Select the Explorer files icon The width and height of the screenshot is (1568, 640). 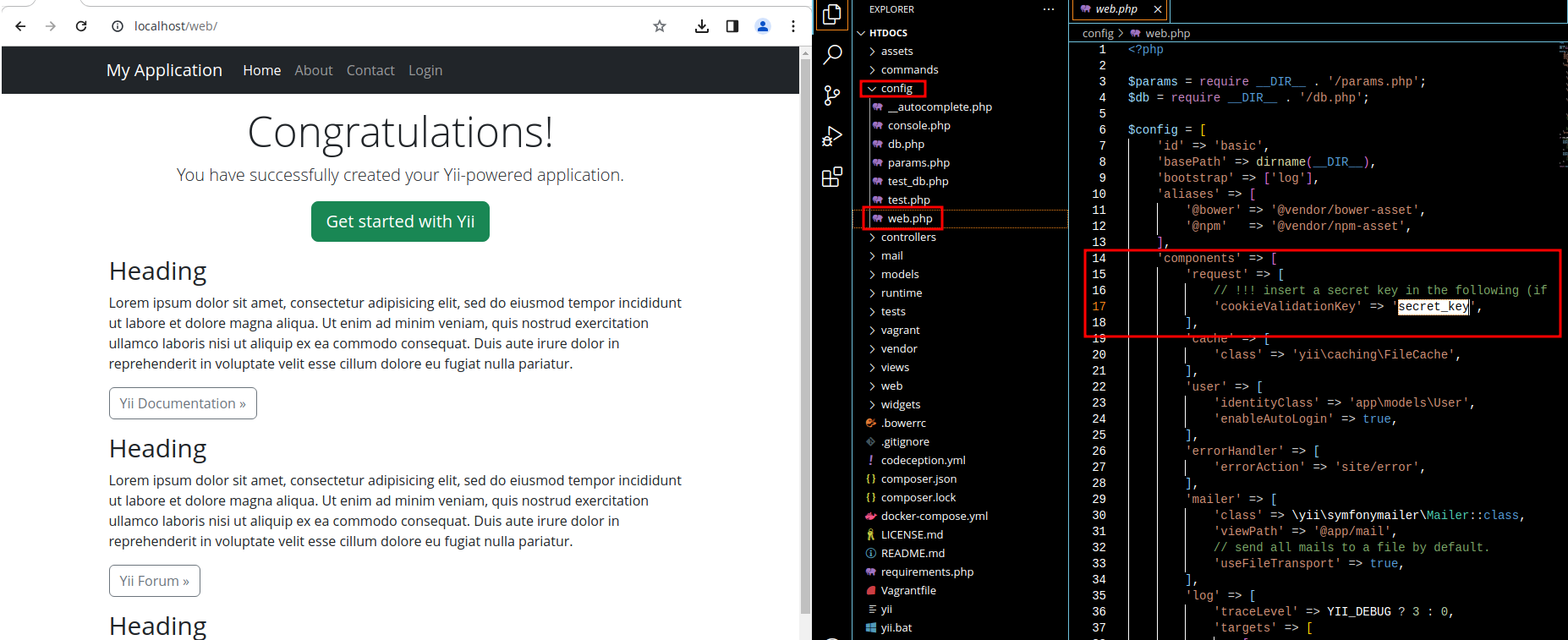(832, 14)
